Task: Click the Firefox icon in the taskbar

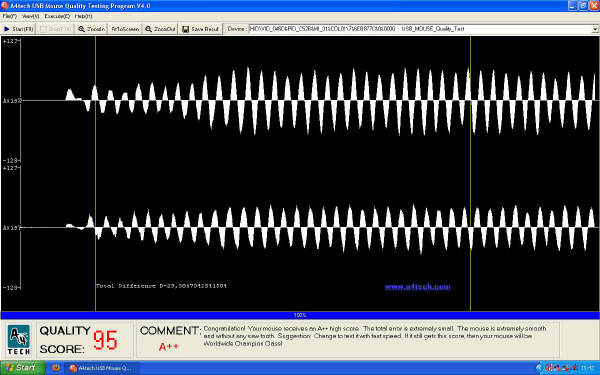Action: (x=56, y=368)
